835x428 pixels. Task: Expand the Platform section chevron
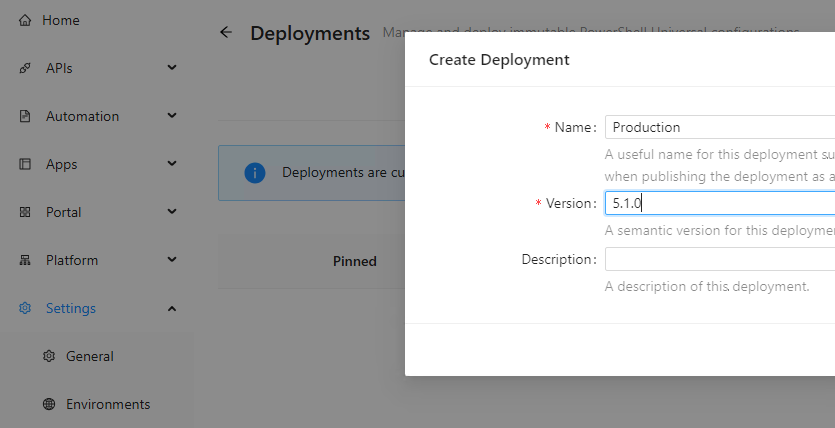click(x=172, y=260)
